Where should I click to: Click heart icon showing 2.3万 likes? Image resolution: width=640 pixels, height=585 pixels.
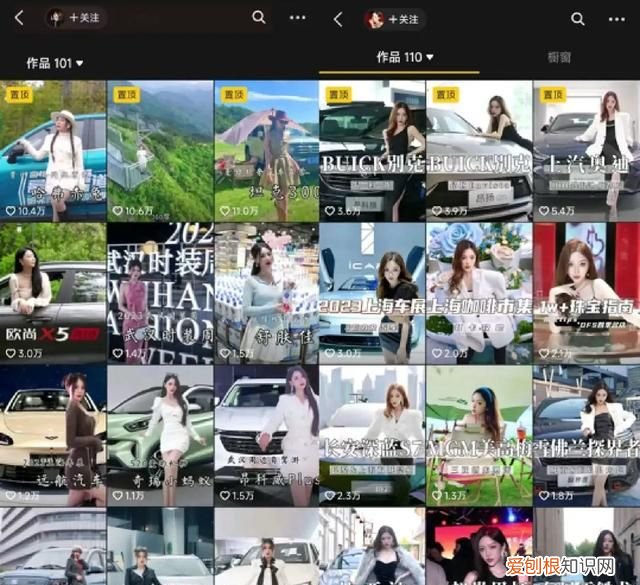click(x=330, y=496)
